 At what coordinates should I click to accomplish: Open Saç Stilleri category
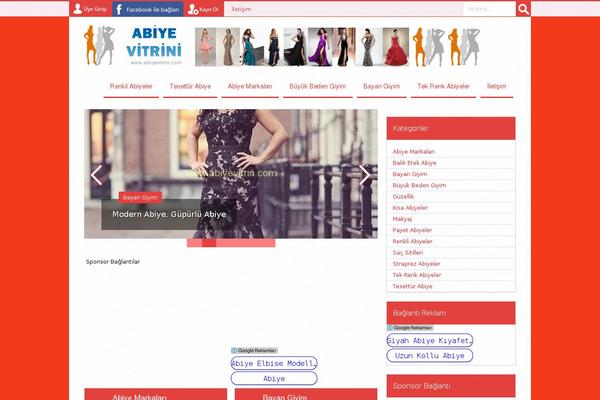pos(408,253)
